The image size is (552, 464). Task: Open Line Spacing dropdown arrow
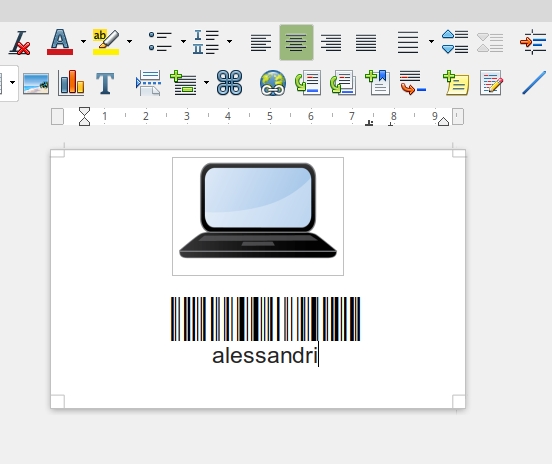click(x=431, y=42)
